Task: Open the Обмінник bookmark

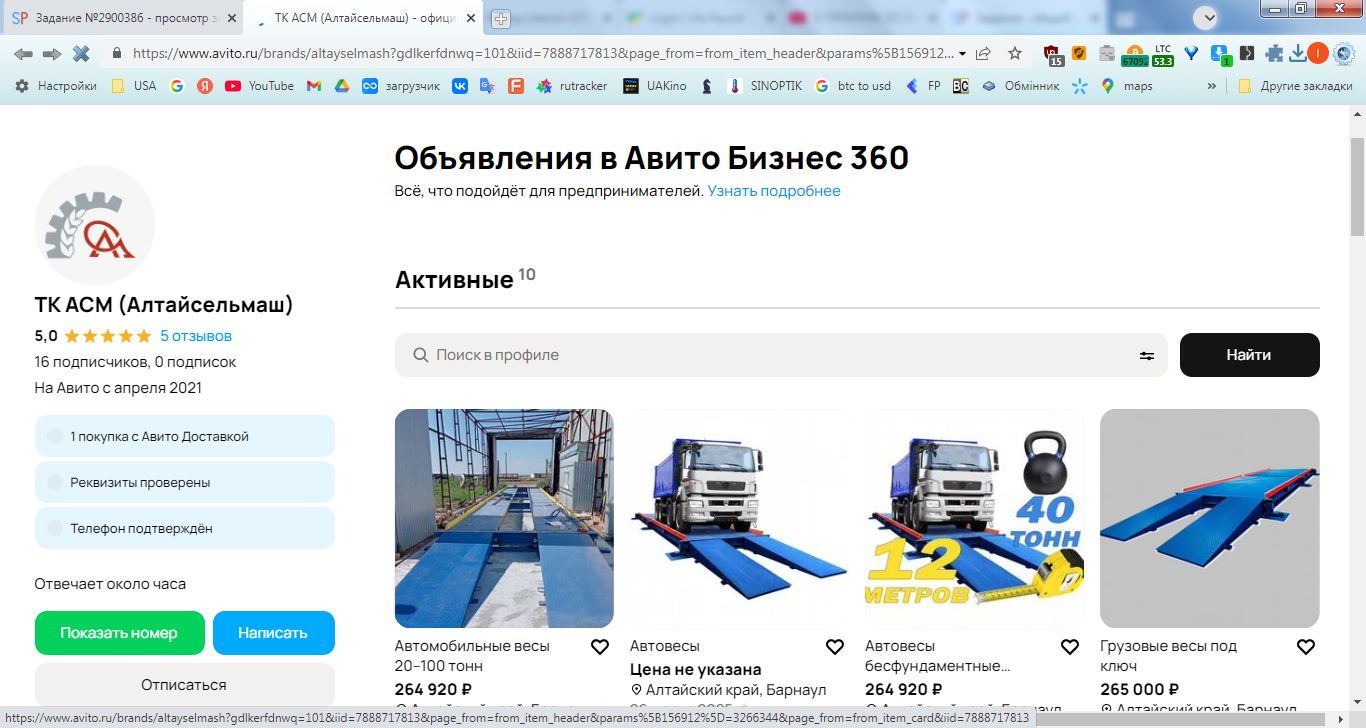Action: [1020, 86]
